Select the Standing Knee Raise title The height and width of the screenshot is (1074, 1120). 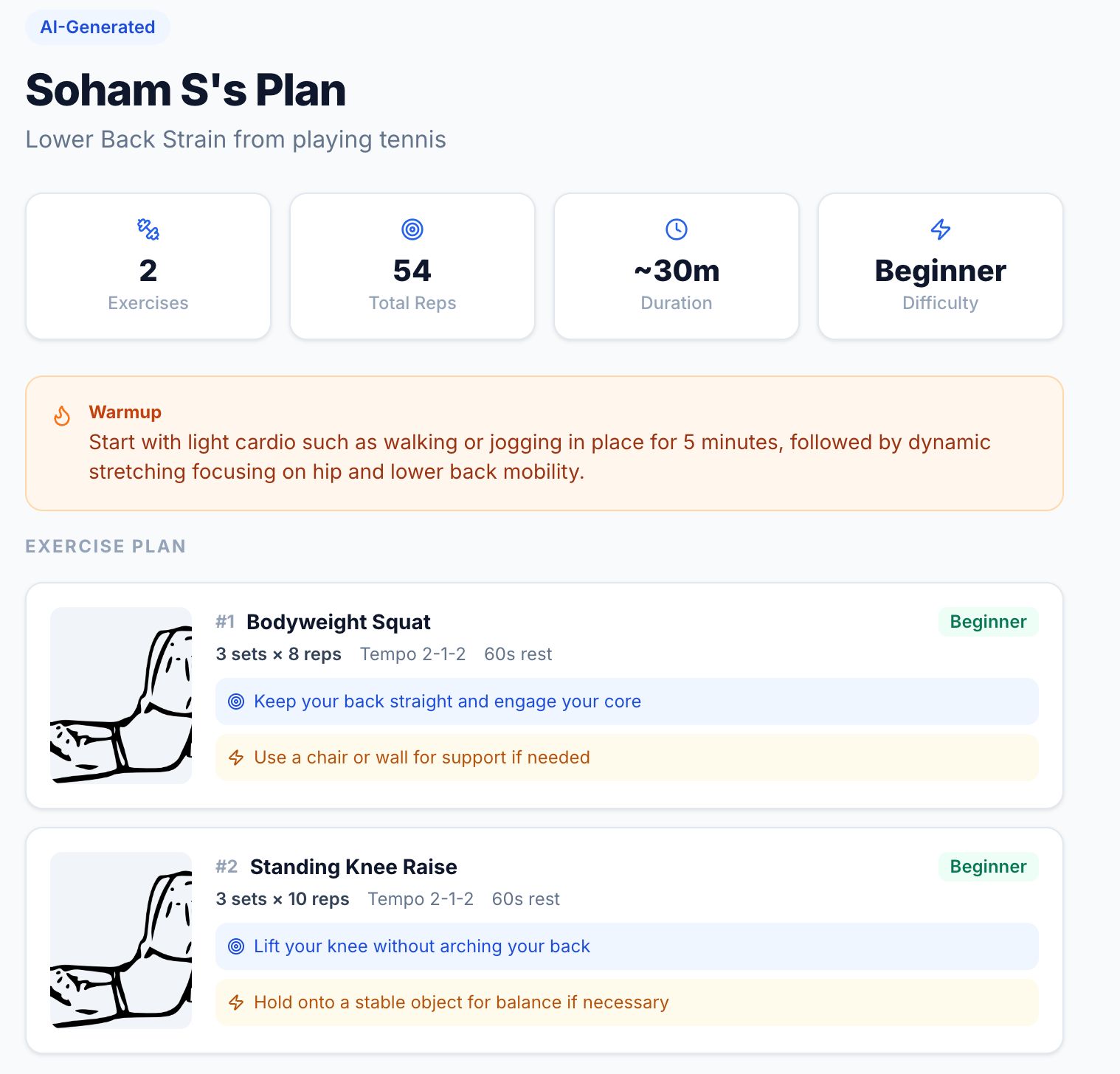coord(353,867)
